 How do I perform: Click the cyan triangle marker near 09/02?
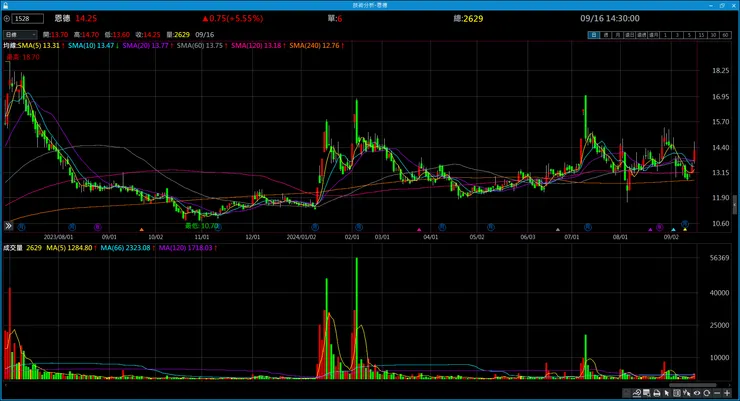click(x=673, y=229)
